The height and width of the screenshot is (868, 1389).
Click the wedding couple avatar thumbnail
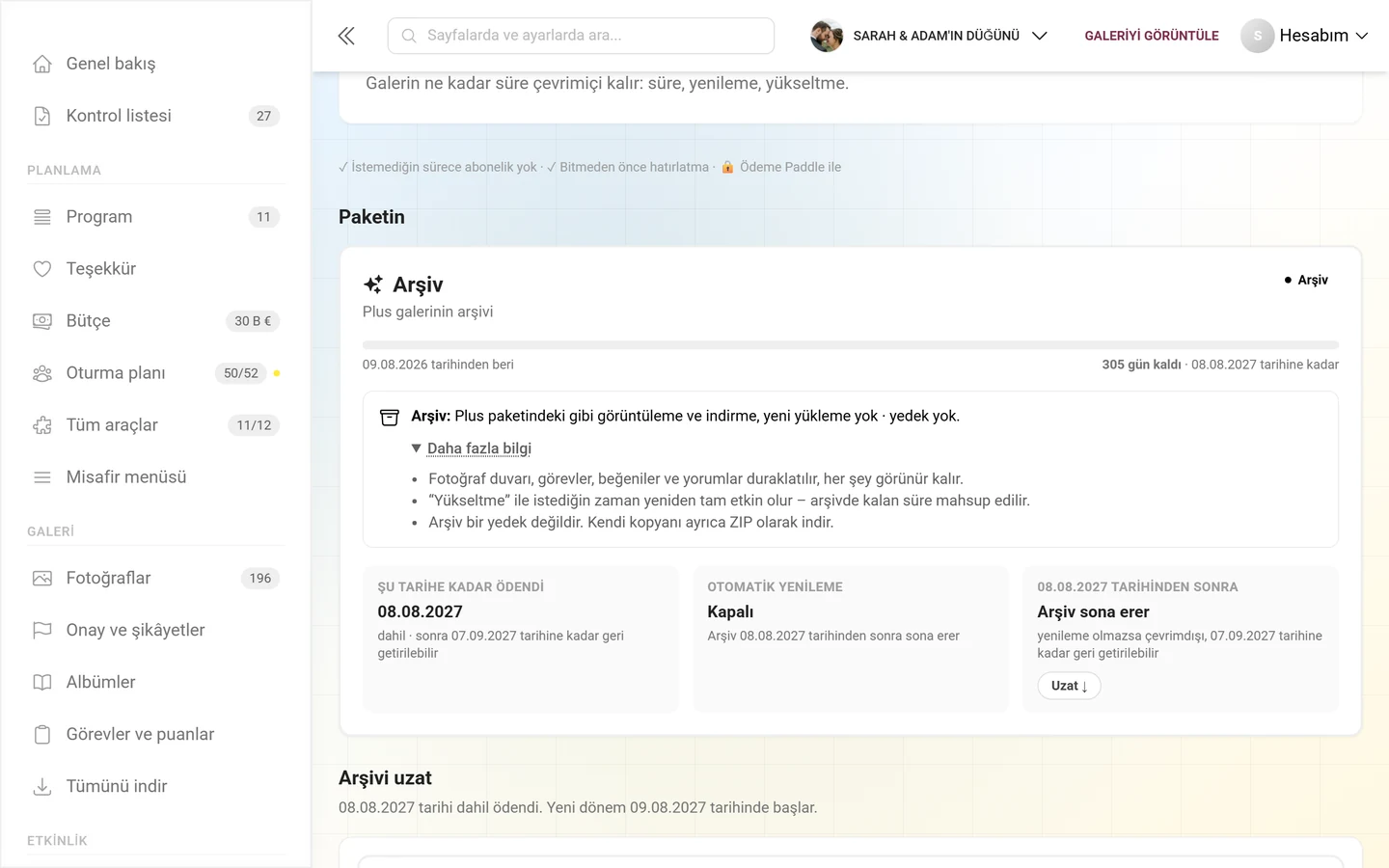point(827,36)
